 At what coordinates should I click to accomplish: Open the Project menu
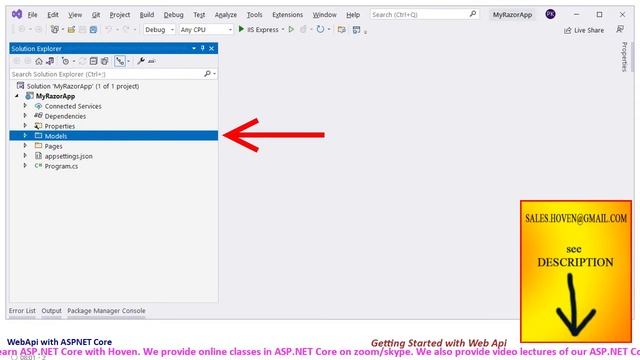pos(120,15)
